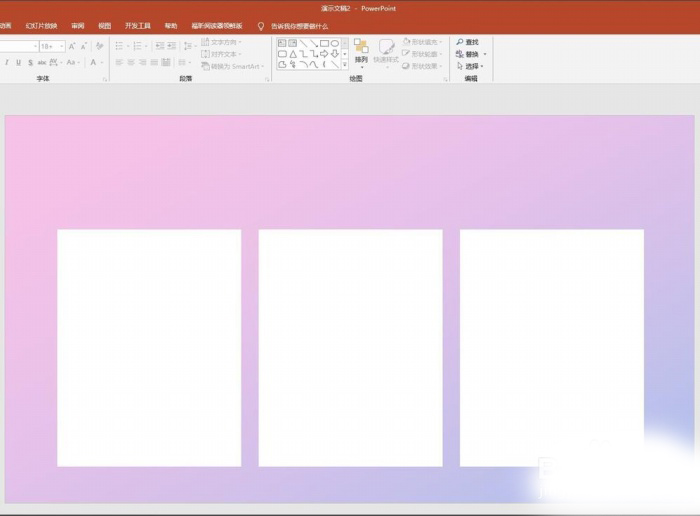Open the Select (选择) dropdown

[x=471, y=66]
